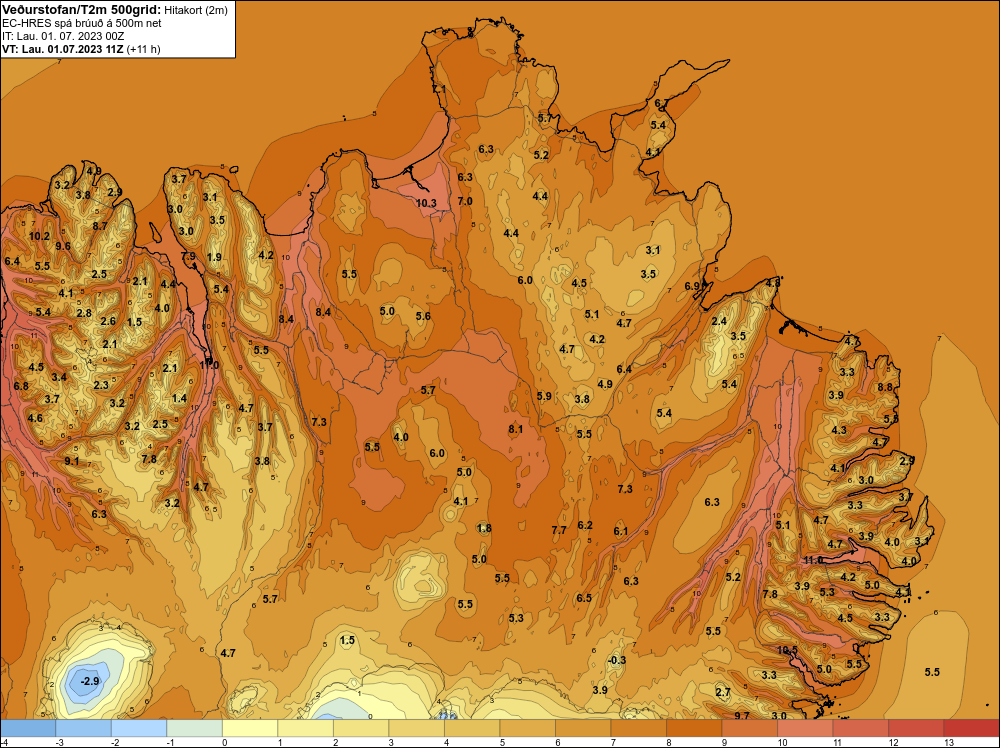Click the 'VT: Lau. 01.07.2023 11Z' valid time

(x=63, y=49)
